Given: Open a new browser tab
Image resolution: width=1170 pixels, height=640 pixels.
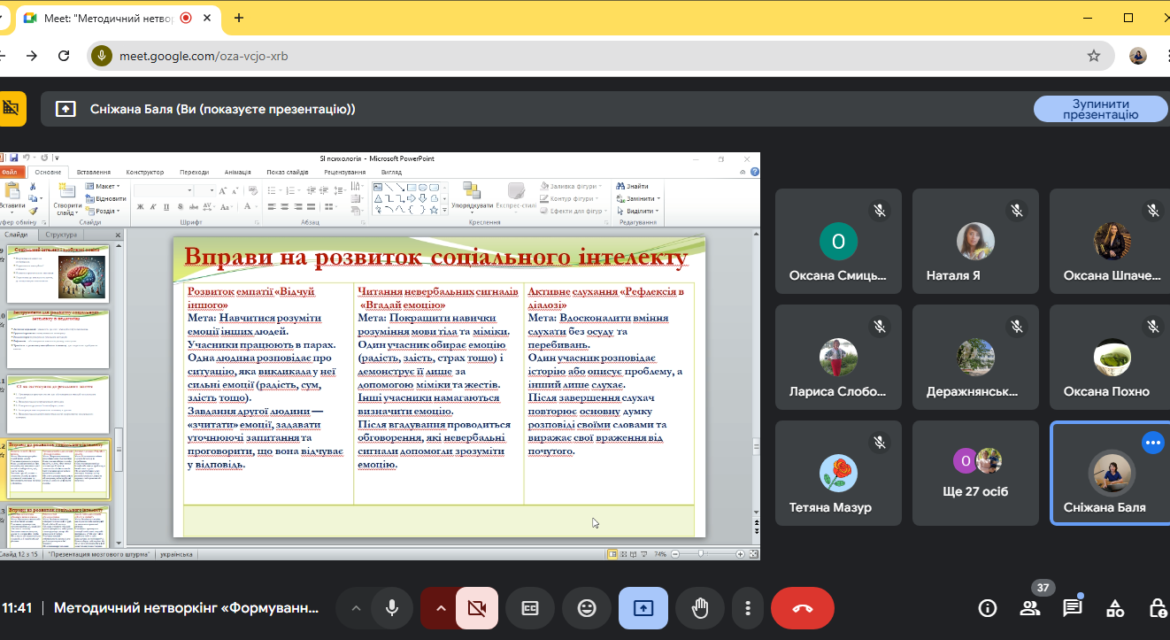Looking at the screenshot, I should (239, 18).
